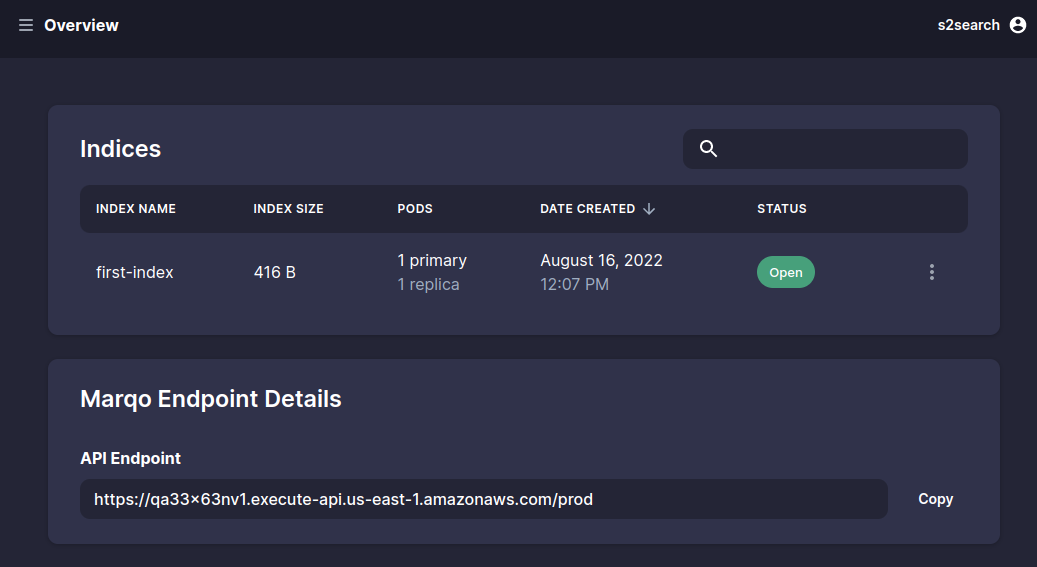
Task: Click the s2search username label
Action: pos(968,25)
